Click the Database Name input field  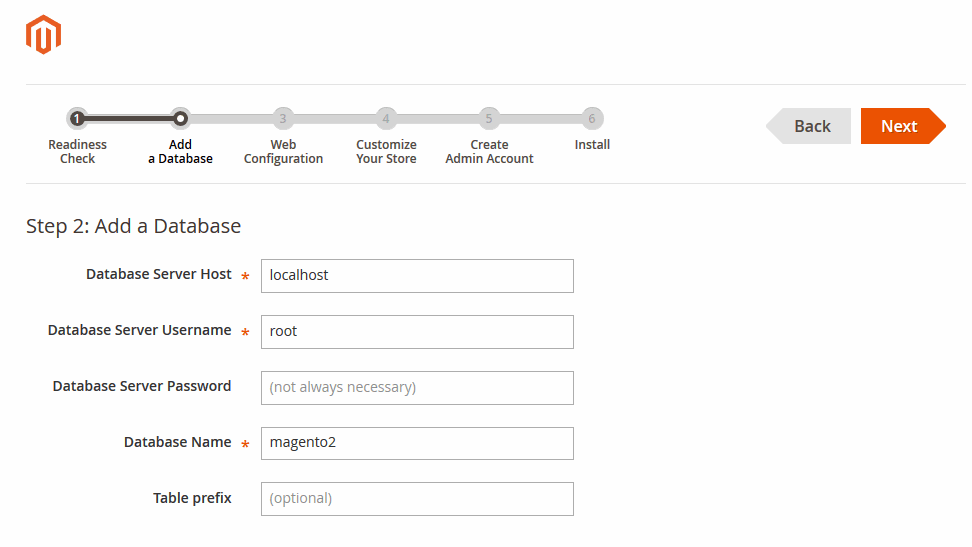point(417,443)
